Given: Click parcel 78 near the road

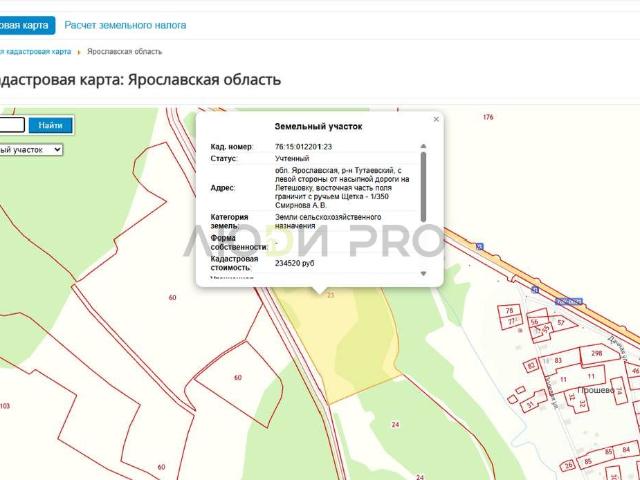Looking at the screenshot, I should pyautogui.click(x=509, y=311).
